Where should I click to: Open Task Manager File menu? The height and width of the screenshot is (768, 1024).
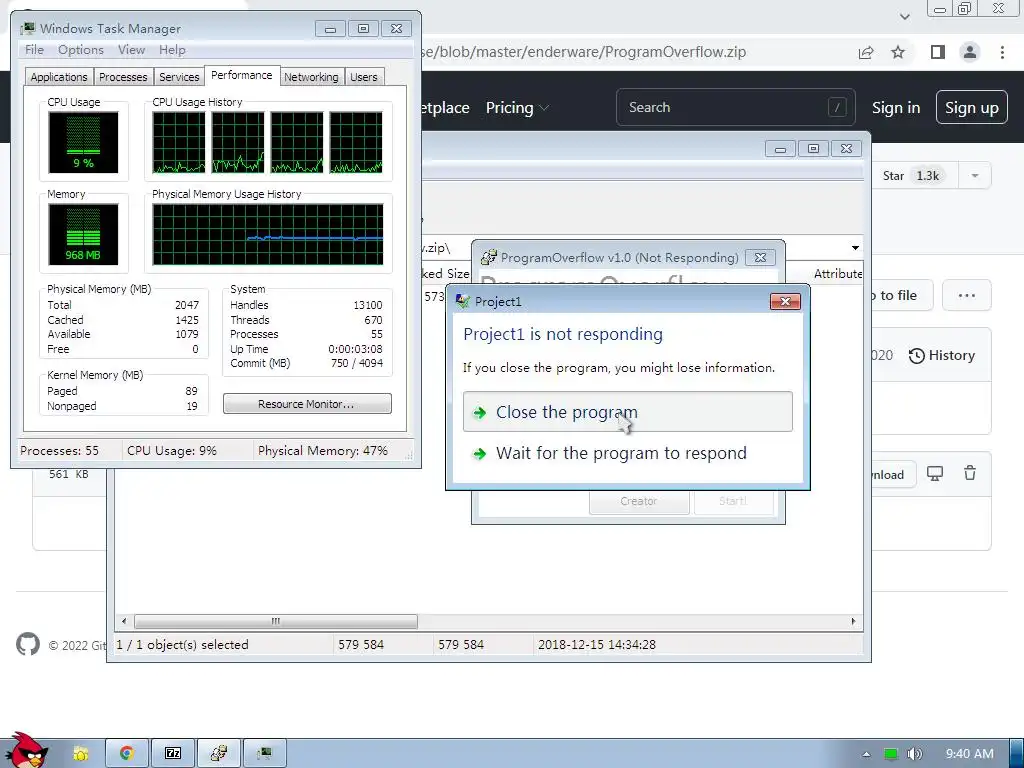pyautogui.click(x=34, y=50)
